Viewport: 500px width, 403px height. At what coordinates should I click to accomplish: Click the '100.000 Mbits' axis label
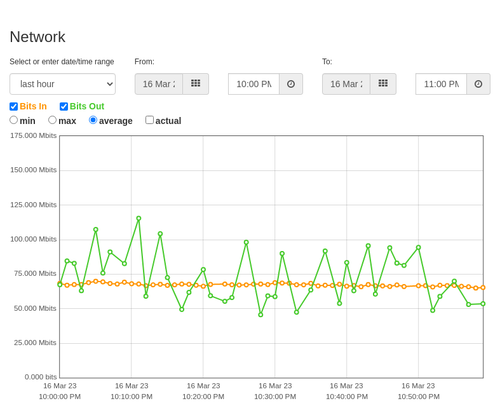[33, 239]
